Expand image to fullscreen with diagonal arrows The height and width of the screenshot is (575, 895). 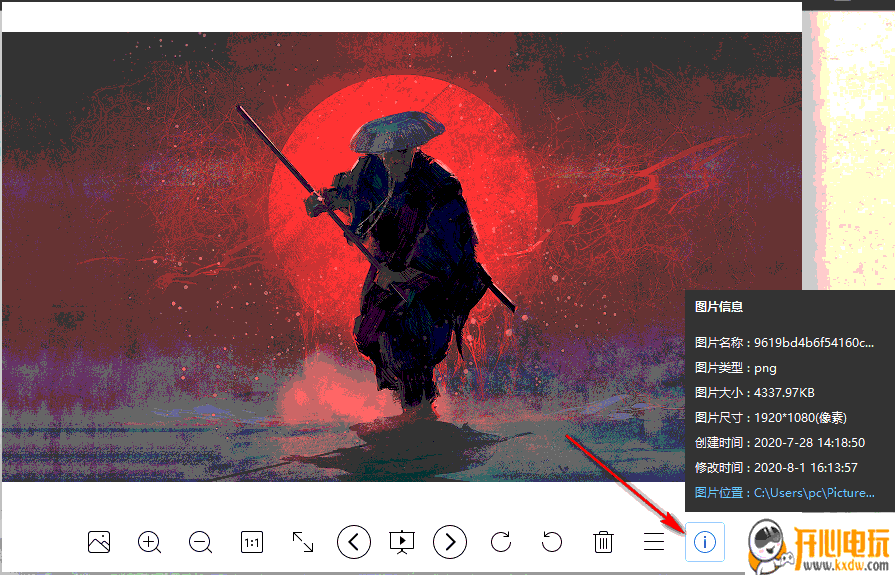pos(302,542)
